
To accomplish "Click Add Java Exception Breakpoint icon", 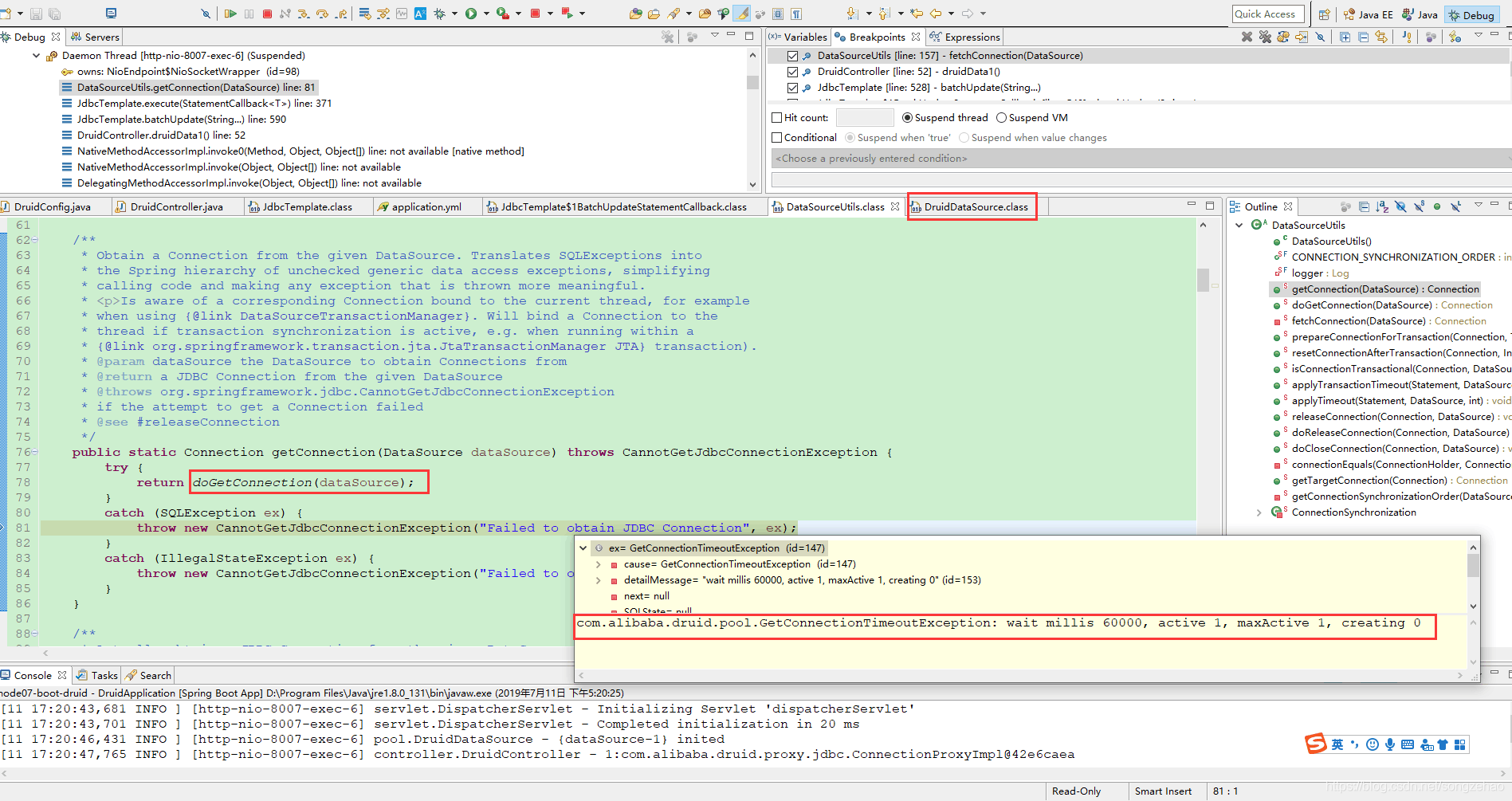I will coord(1406,37).
